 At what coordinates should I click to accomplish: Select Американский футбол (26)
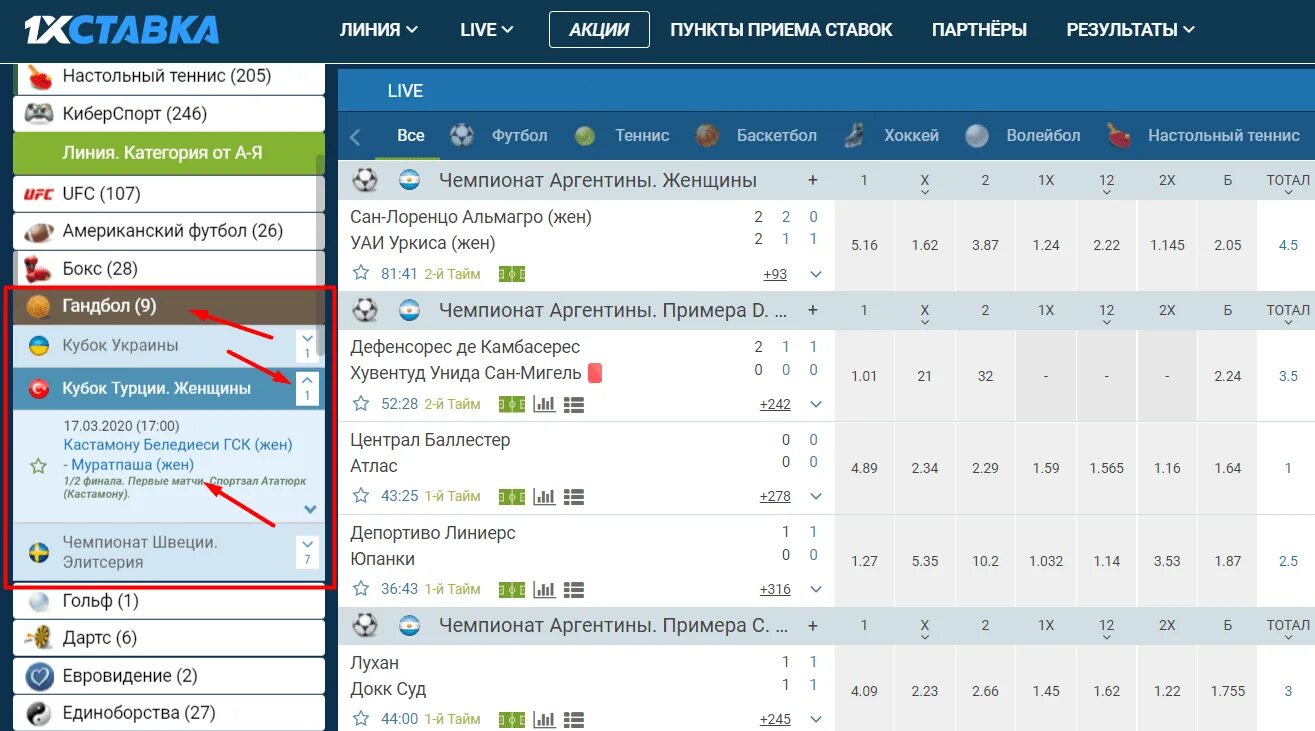(x=169, y=231)
